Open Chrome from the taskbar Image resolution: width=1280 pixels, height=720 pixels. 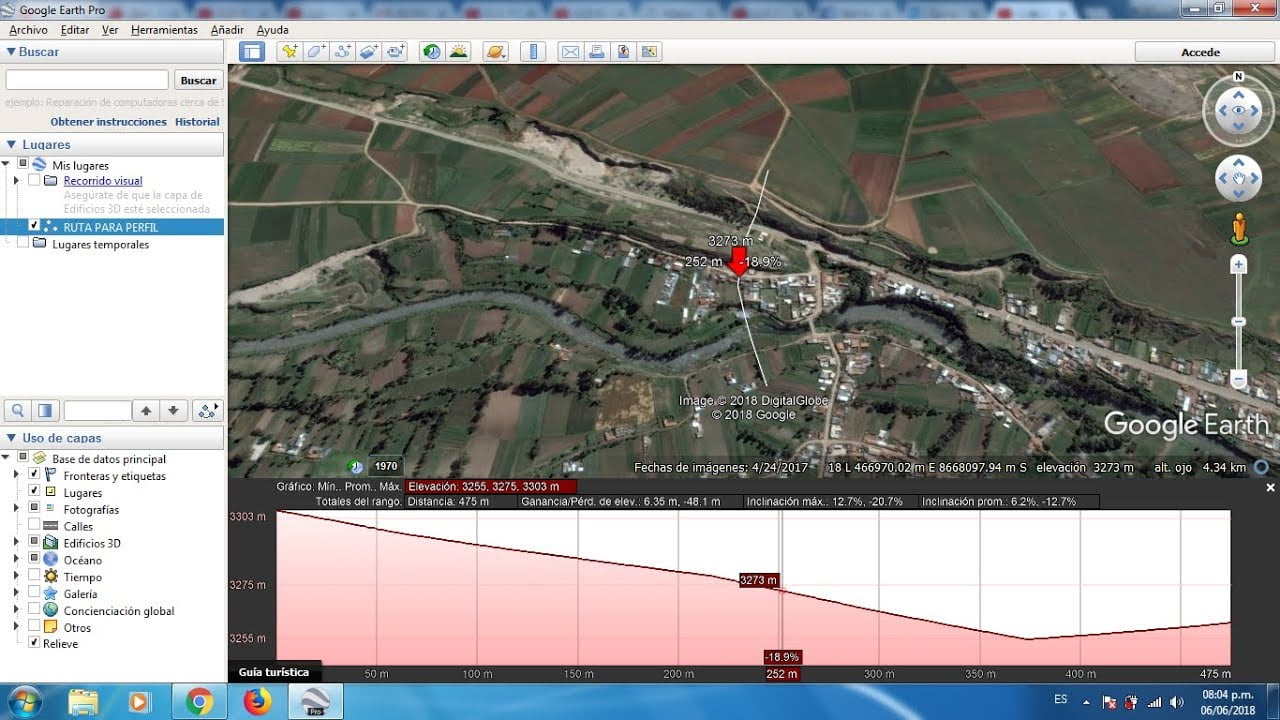coord(199,702)
